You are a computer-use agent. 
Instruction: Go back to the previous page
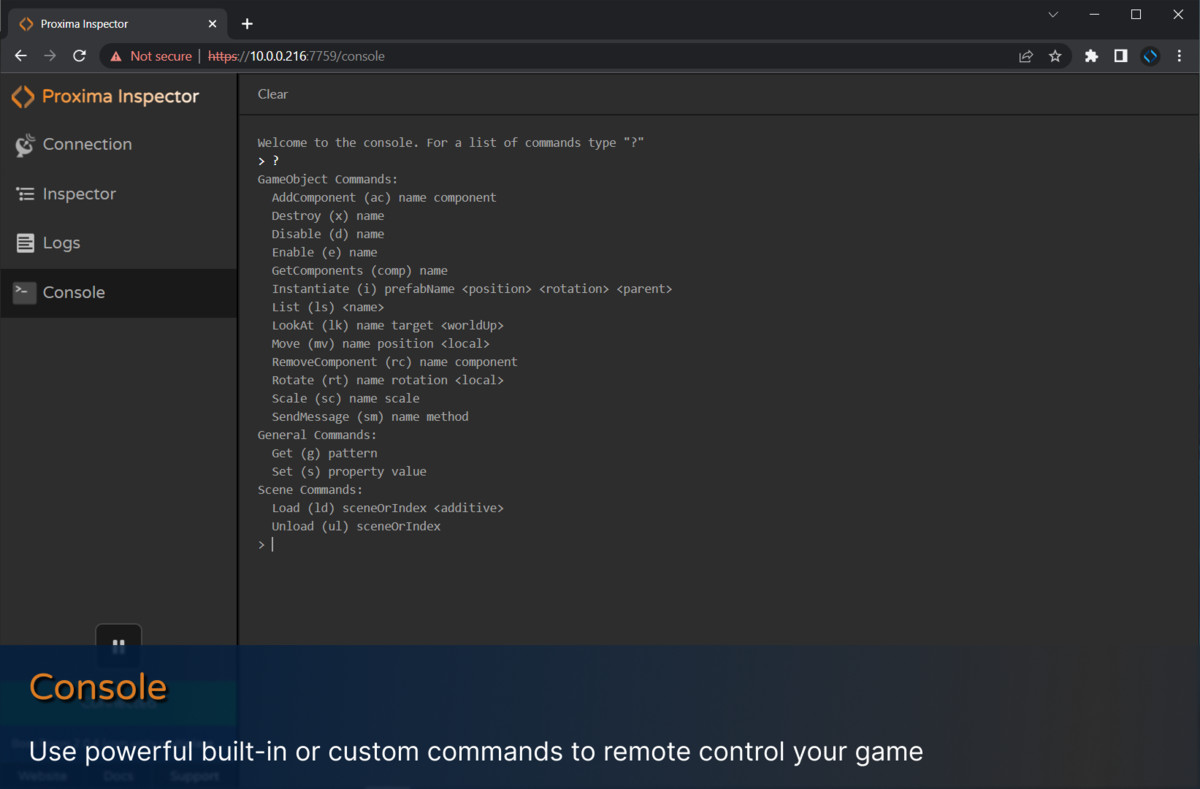click(21, 56)
